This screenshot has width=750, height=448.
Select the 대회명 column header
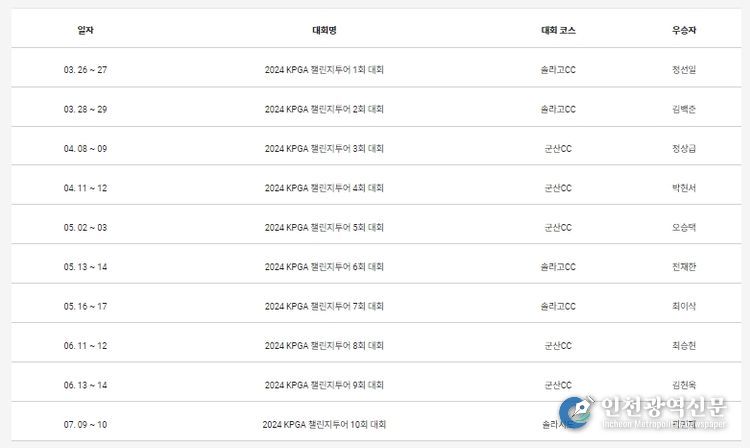coord(324,30)
